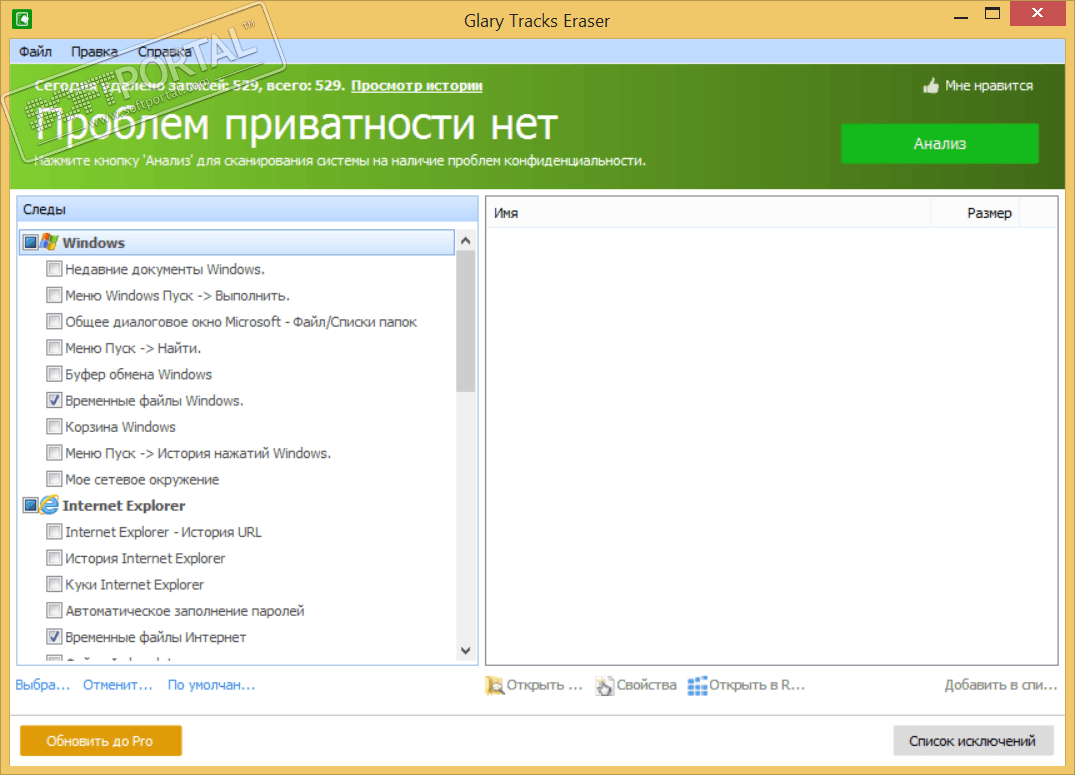
Task: Sort by the Размер column header
Action: click(x=976, y=213)
